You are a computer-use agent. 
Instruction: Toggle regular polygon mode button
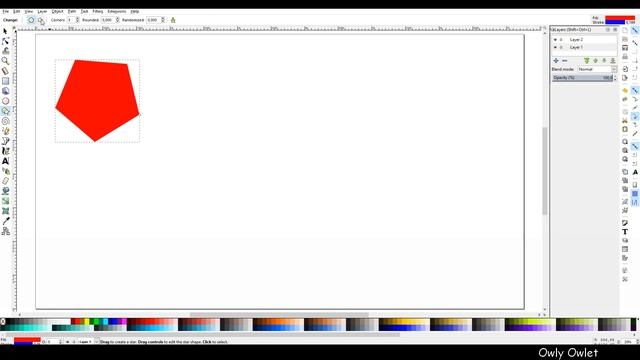pyautogui.click(x=31, y=20)
